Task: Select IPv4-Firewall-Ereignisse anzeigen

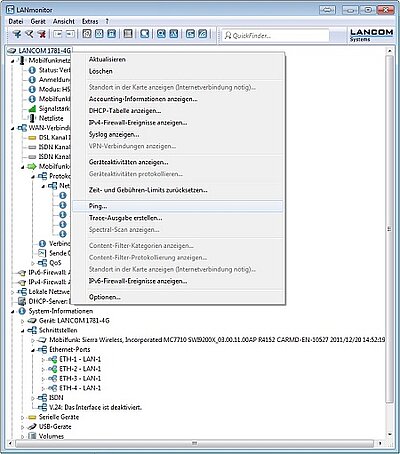Action: coord(178,123)
